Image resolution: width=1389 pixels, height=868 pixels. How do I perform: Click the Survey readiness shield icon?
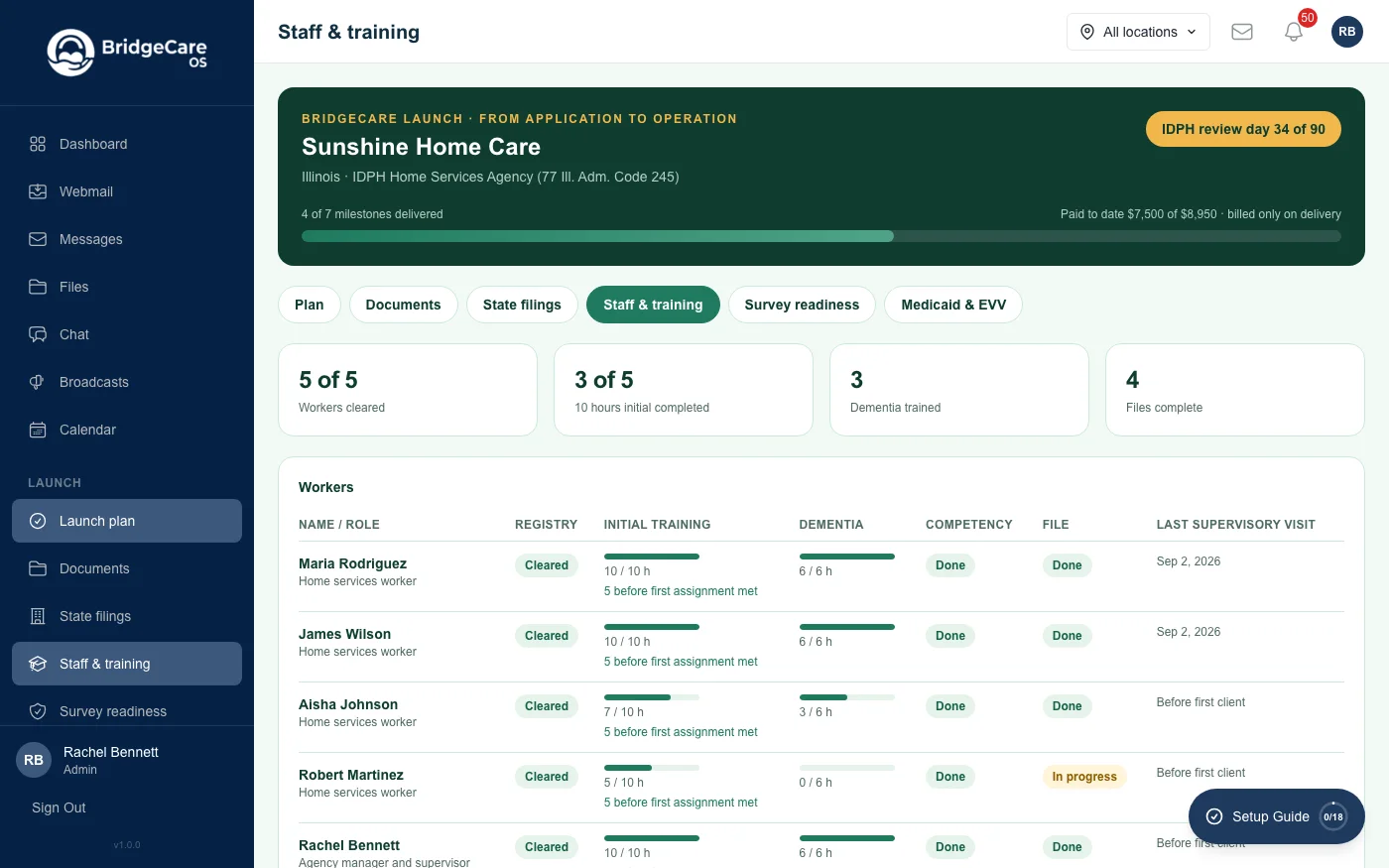click(38, 711)
